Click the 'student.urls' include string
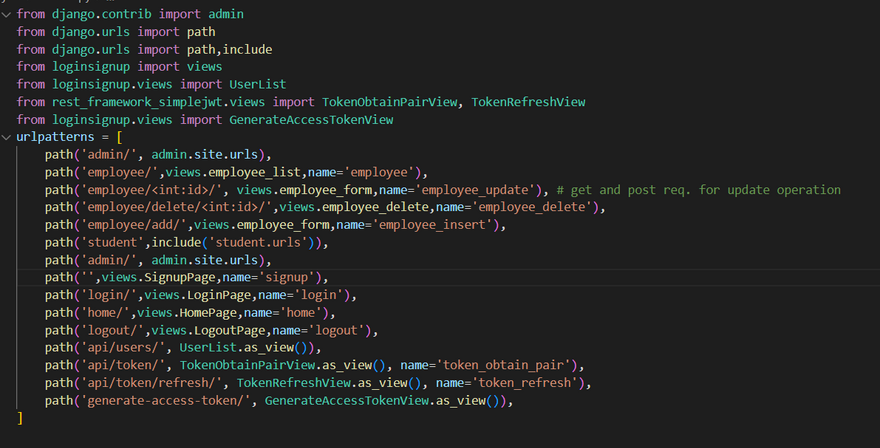The height and width of the screenshot is (448, 880). pos(258,243)
